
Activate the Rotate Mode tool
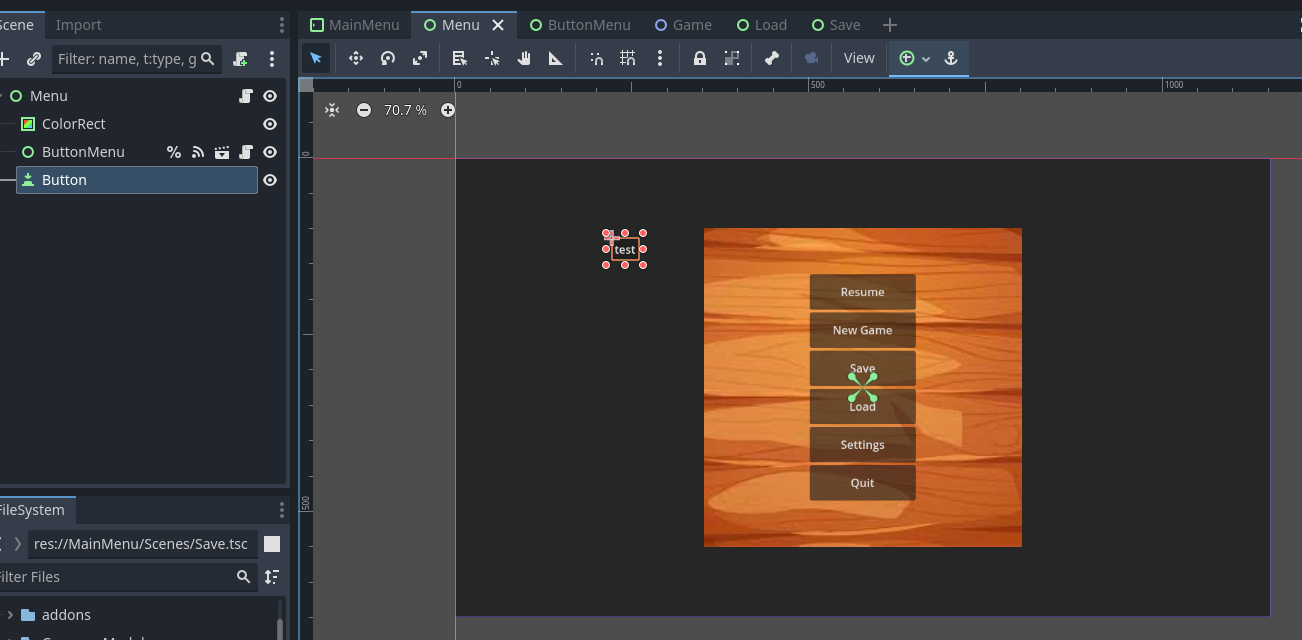point(388,58)
